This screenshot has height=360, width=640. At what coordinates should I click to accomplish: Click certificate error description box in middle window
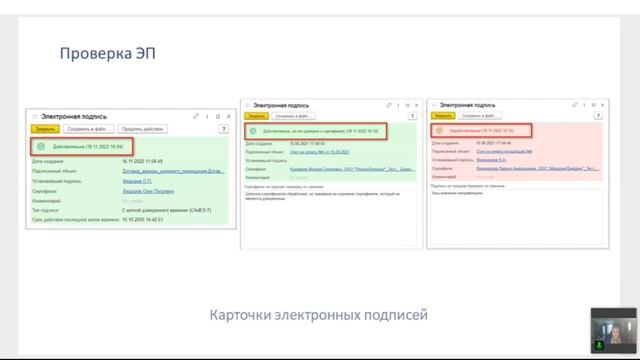331,218
